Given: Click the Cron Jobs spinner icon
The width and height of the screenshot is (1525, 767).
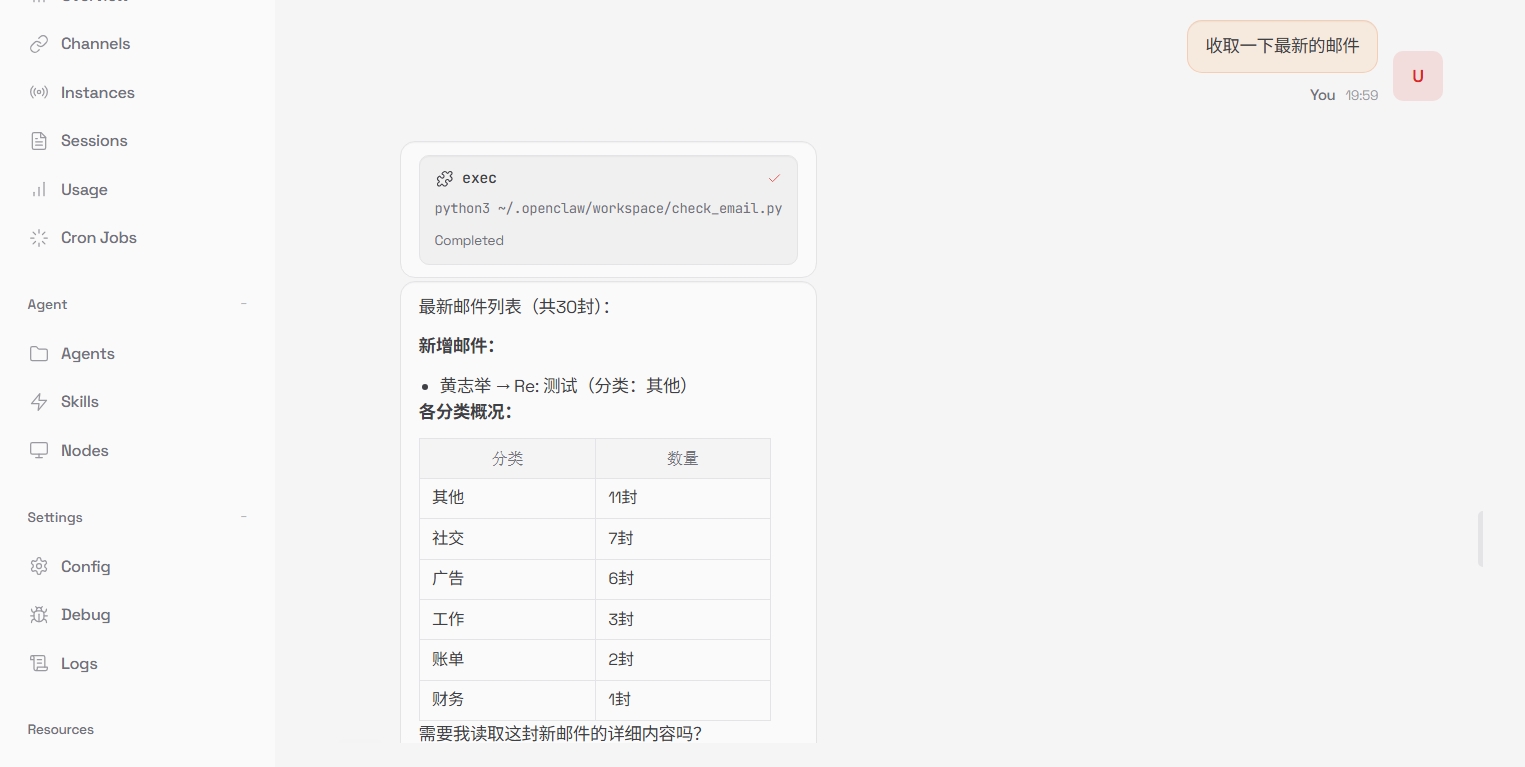Looking at the screenshot, I should pos(39,238).
